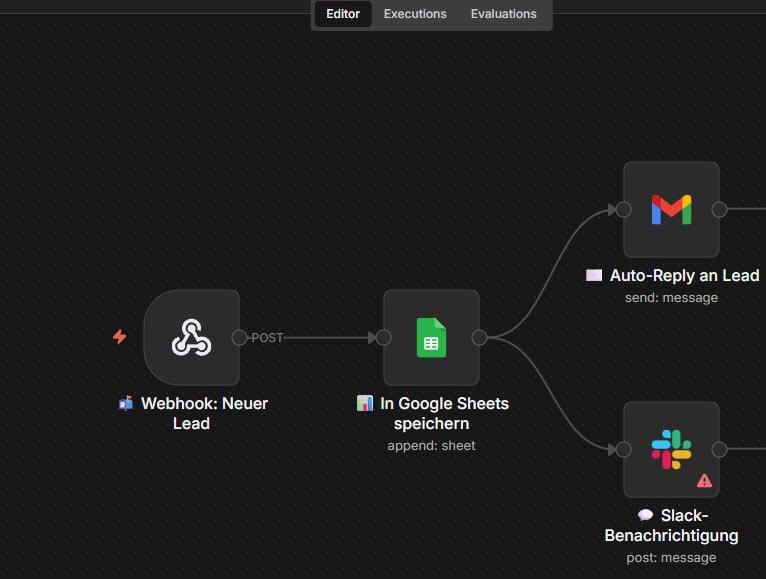The height and width of the screenshot is (579, 766).
Task: Click the Google Sheets node output connector
Action: point(479,338)
